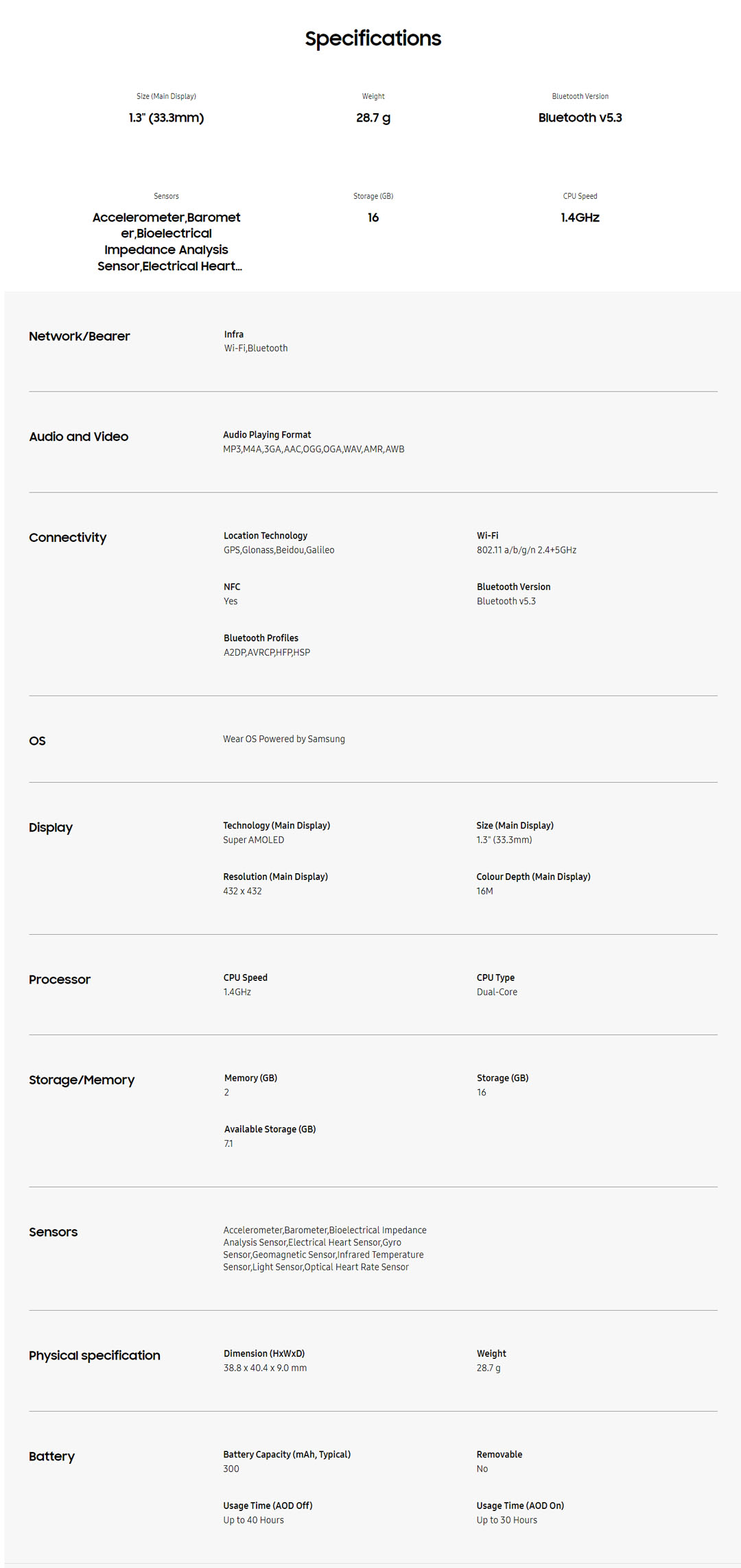Click the Connectivity section heading
The image size is (741, 1568).
pos(68,538)
